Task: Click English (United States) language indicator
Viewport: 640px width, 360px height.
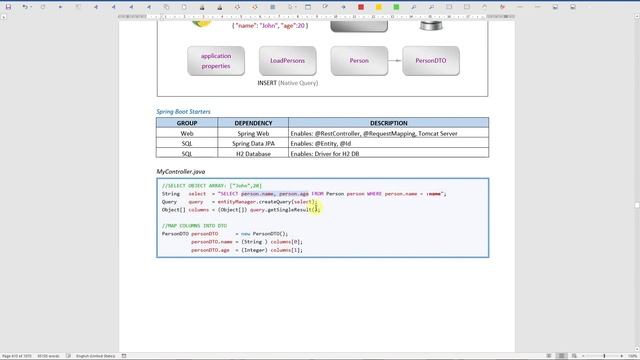Action: pyautogui.click(x=96, y=356)
